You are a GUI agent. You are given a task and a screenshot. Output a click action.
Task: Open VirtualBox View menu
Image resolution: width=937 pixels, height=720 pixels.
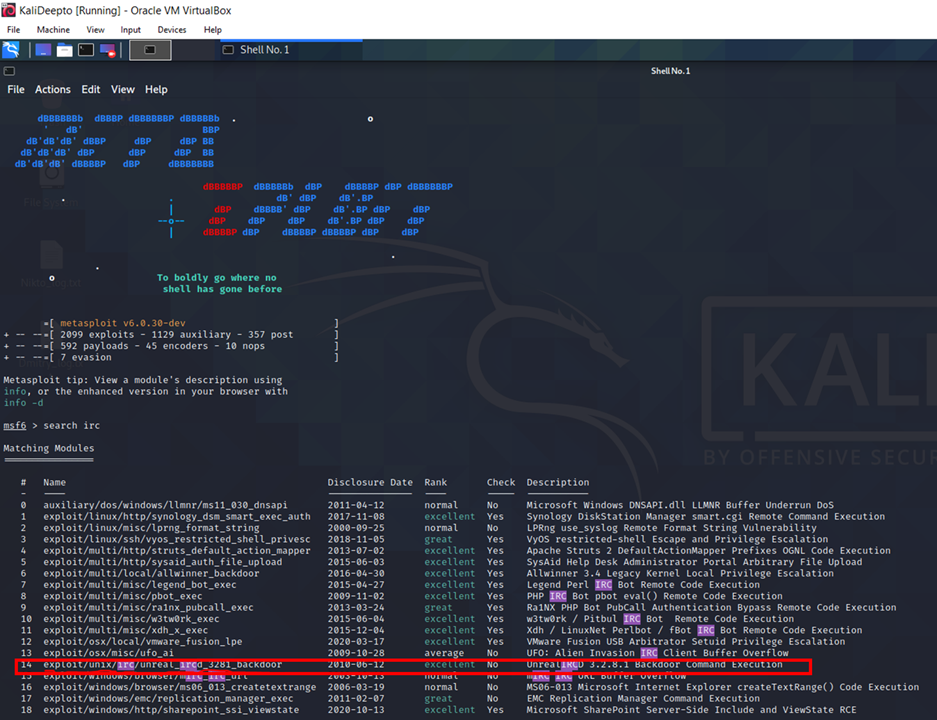pyautogui.click(x=95, y=30)
